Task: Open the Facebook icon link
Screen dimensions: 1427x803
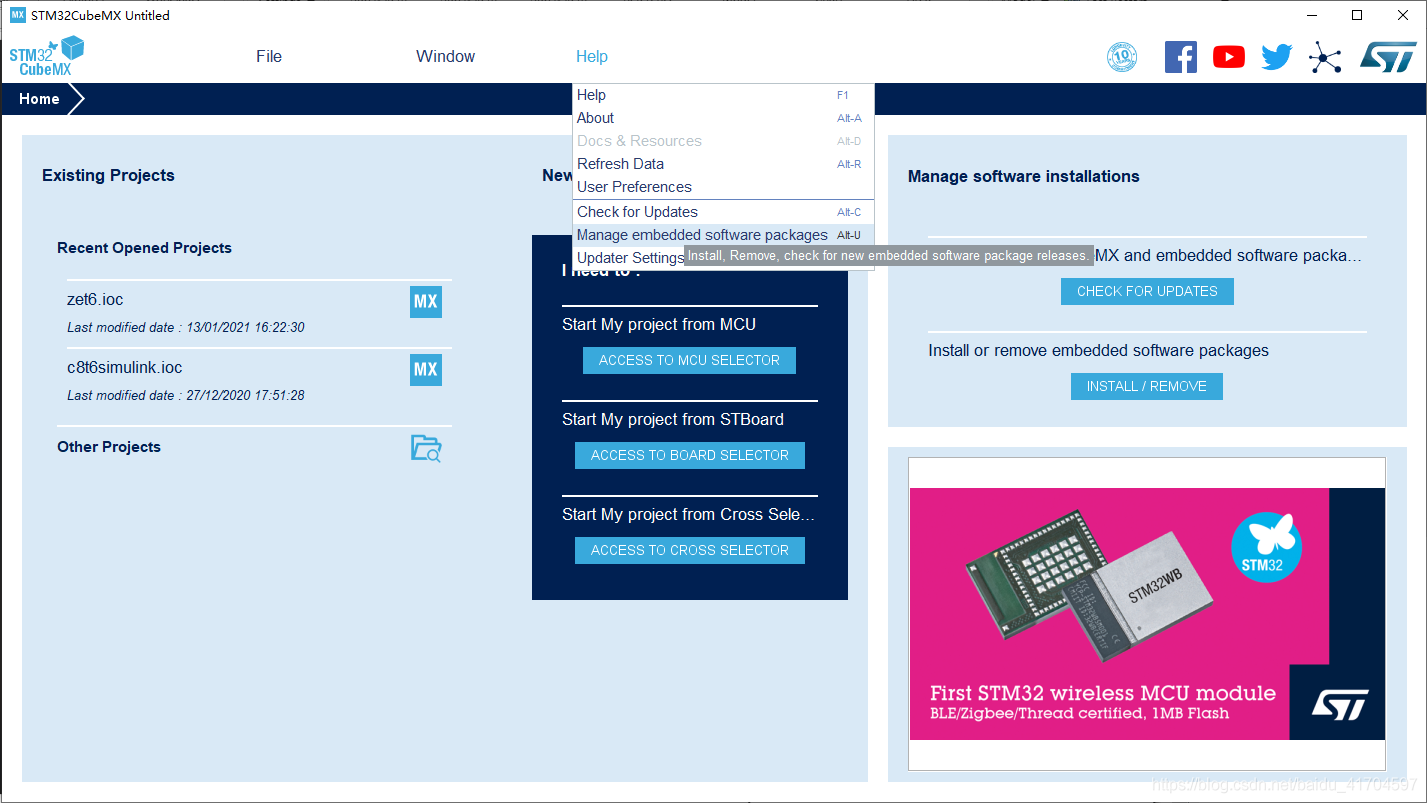Action: coord(1180,57)
